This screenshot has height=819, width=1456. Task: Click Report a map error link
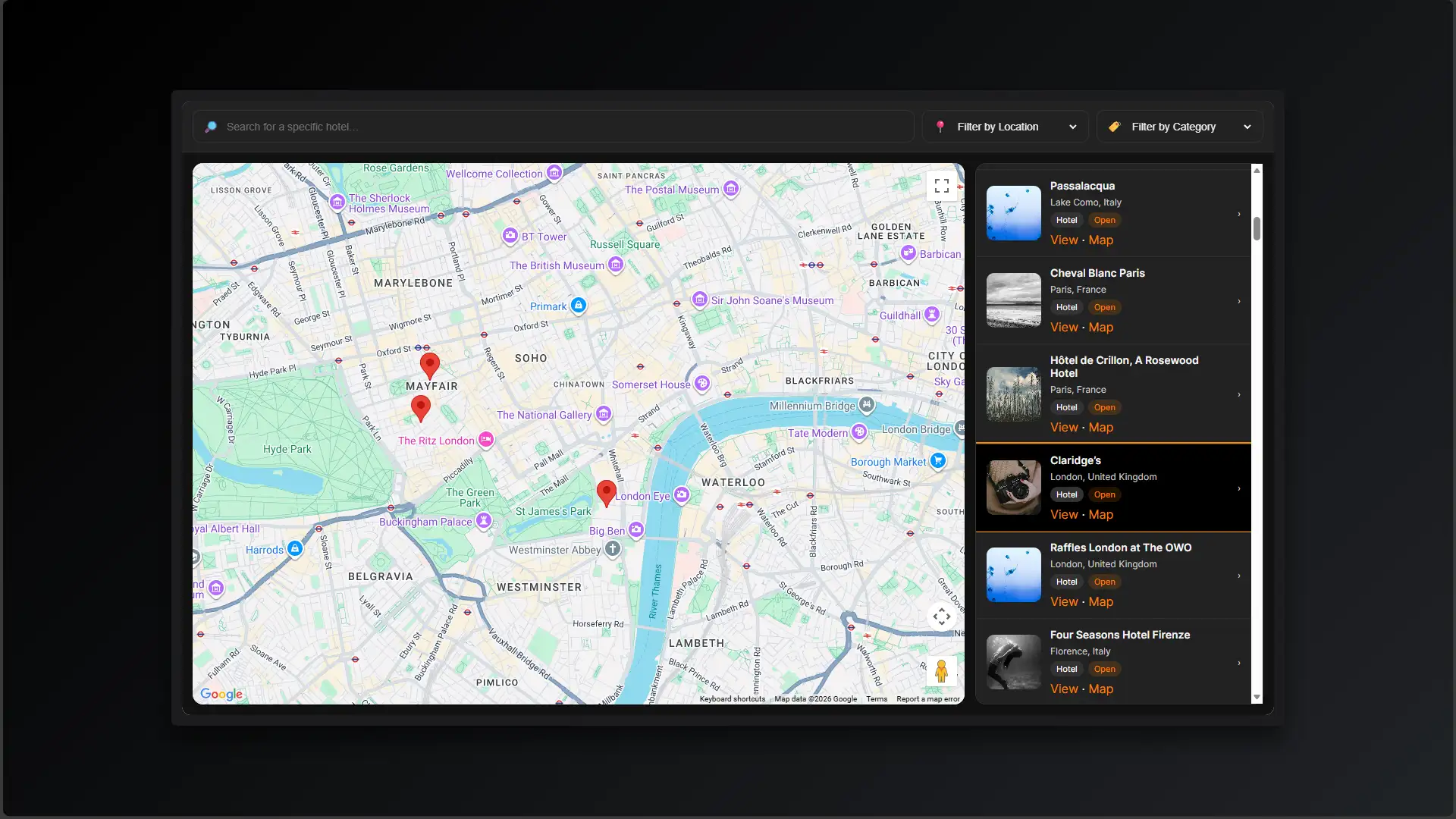(x=927, y=699)
